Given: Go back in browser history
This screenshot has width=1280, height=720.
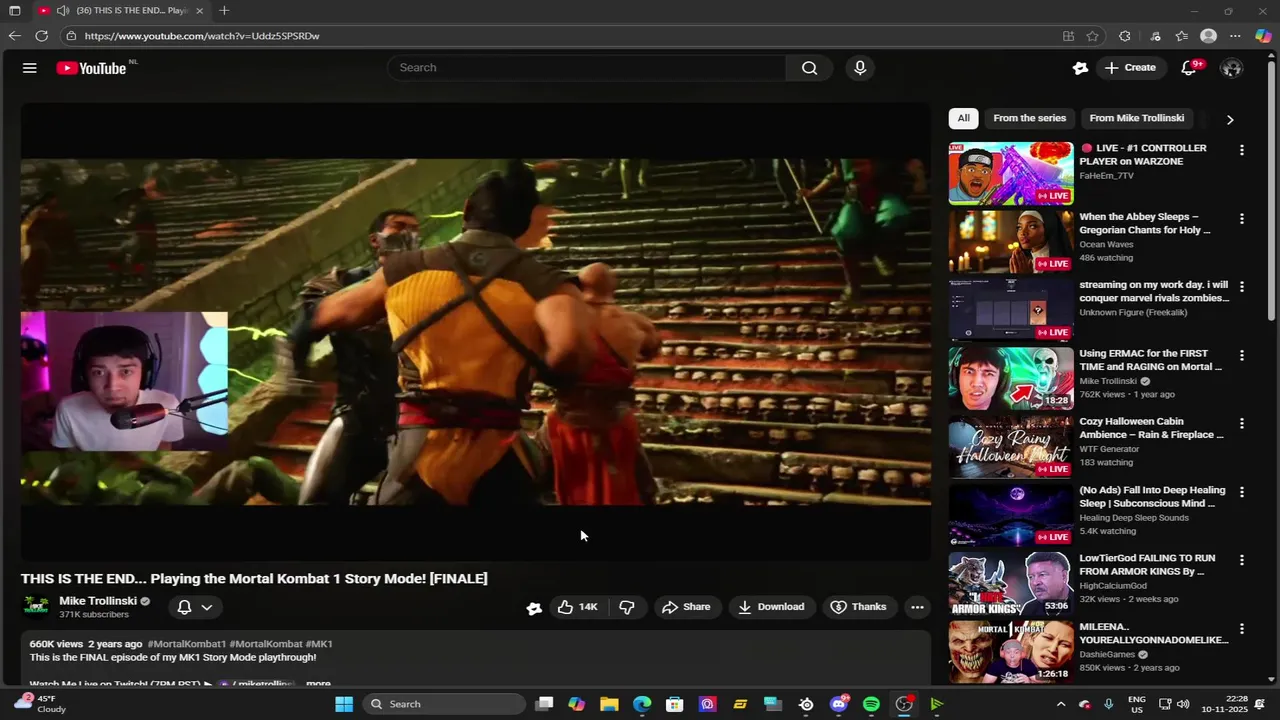Looking at the screenshot, I should [14, 36].
